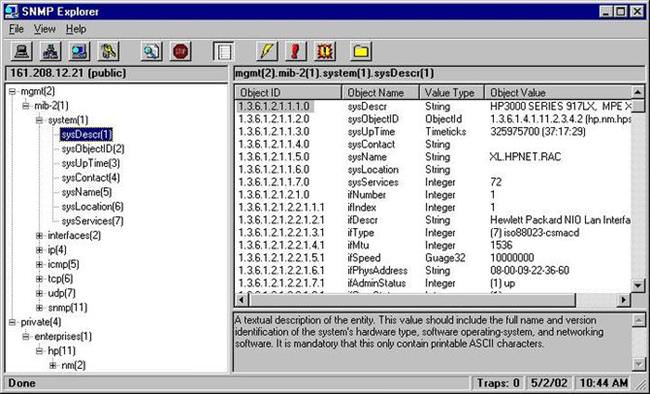Collapse the system(1) tree node
Screen dimensions: 650x394
pyautogui.click(x=39, y=120)
